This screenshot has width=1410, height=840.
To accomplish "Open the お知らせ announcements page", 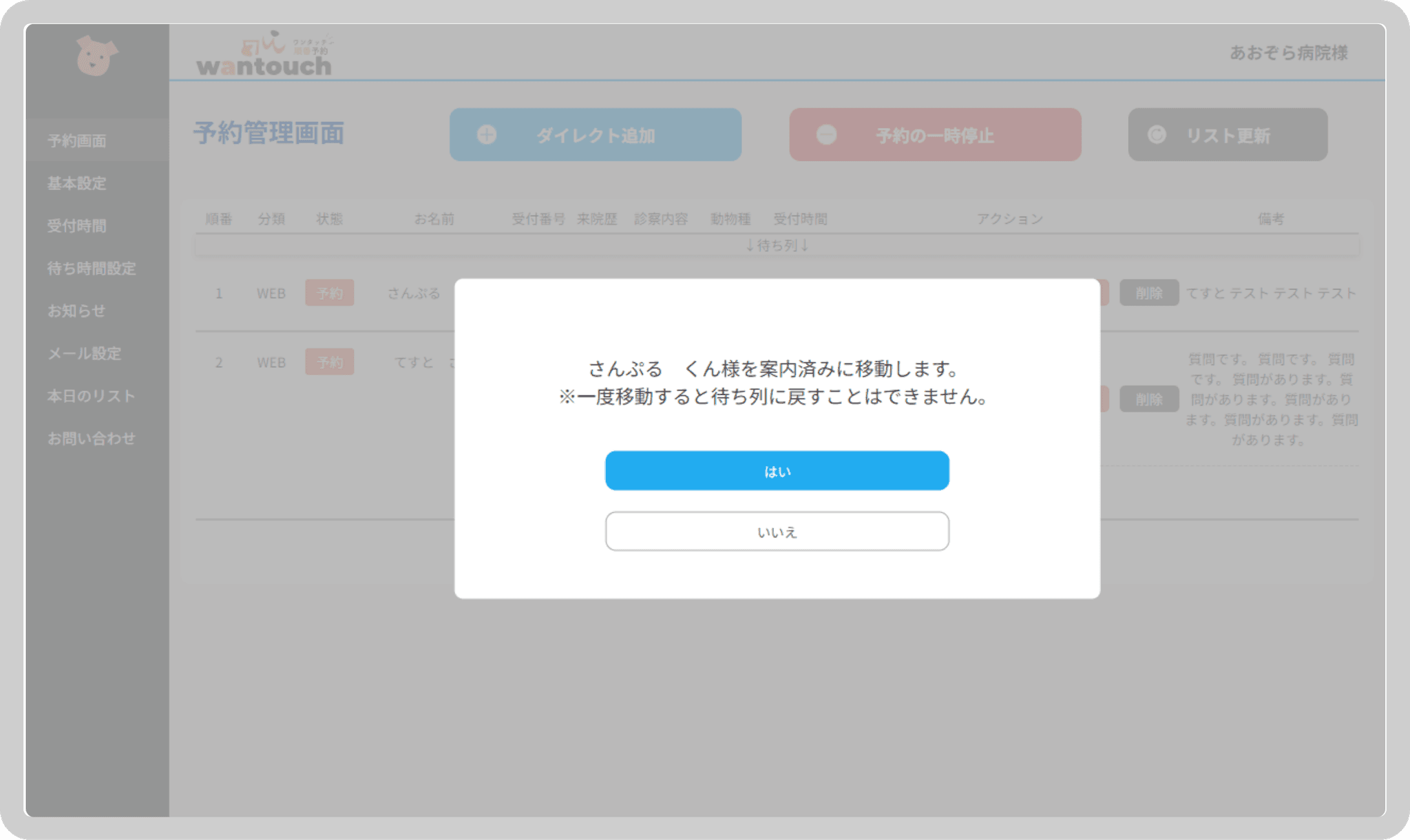I will coord(76,311).
